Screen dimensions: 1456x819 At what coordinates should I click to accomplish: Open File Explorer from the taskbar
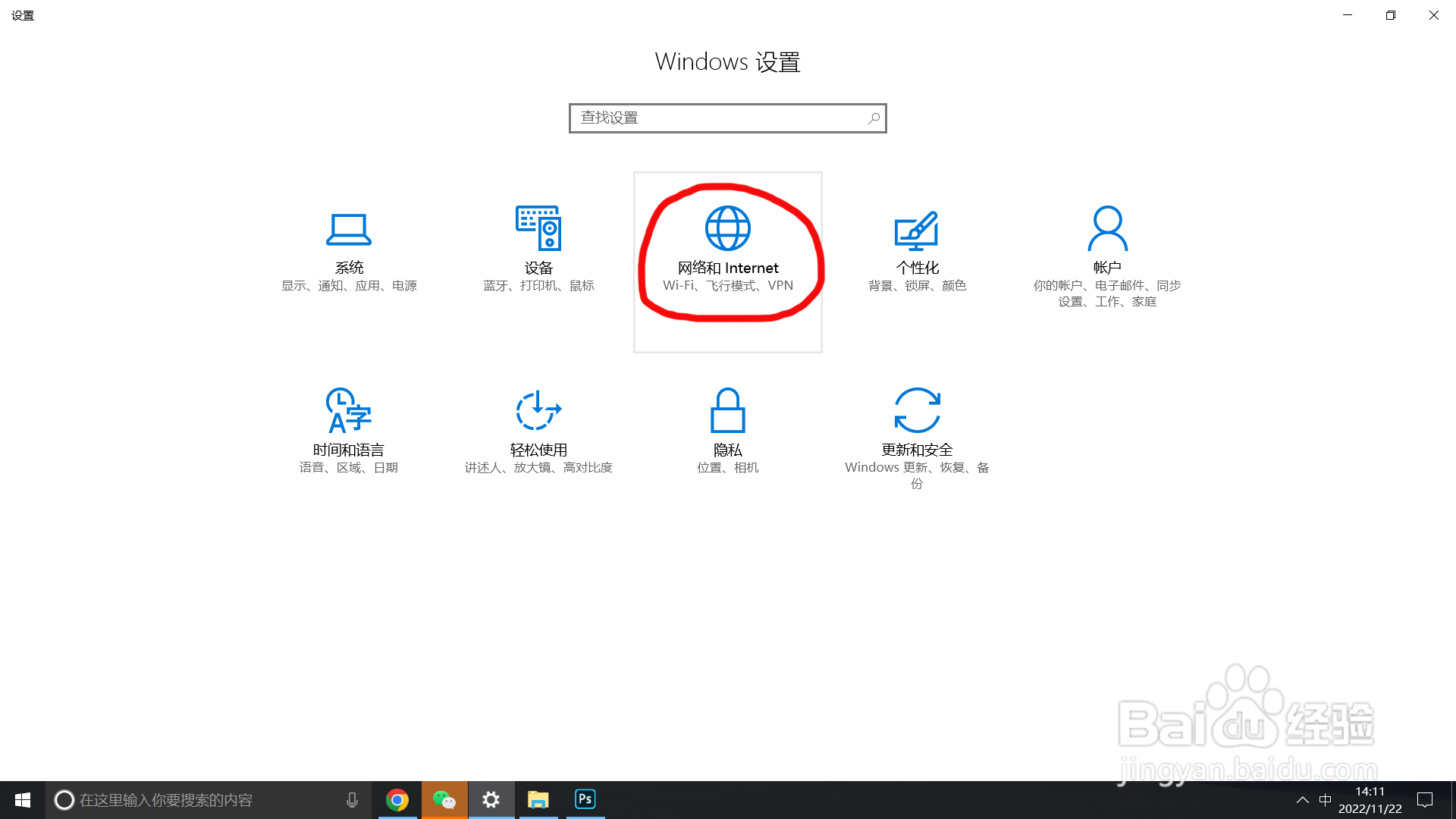click(538, 800)
